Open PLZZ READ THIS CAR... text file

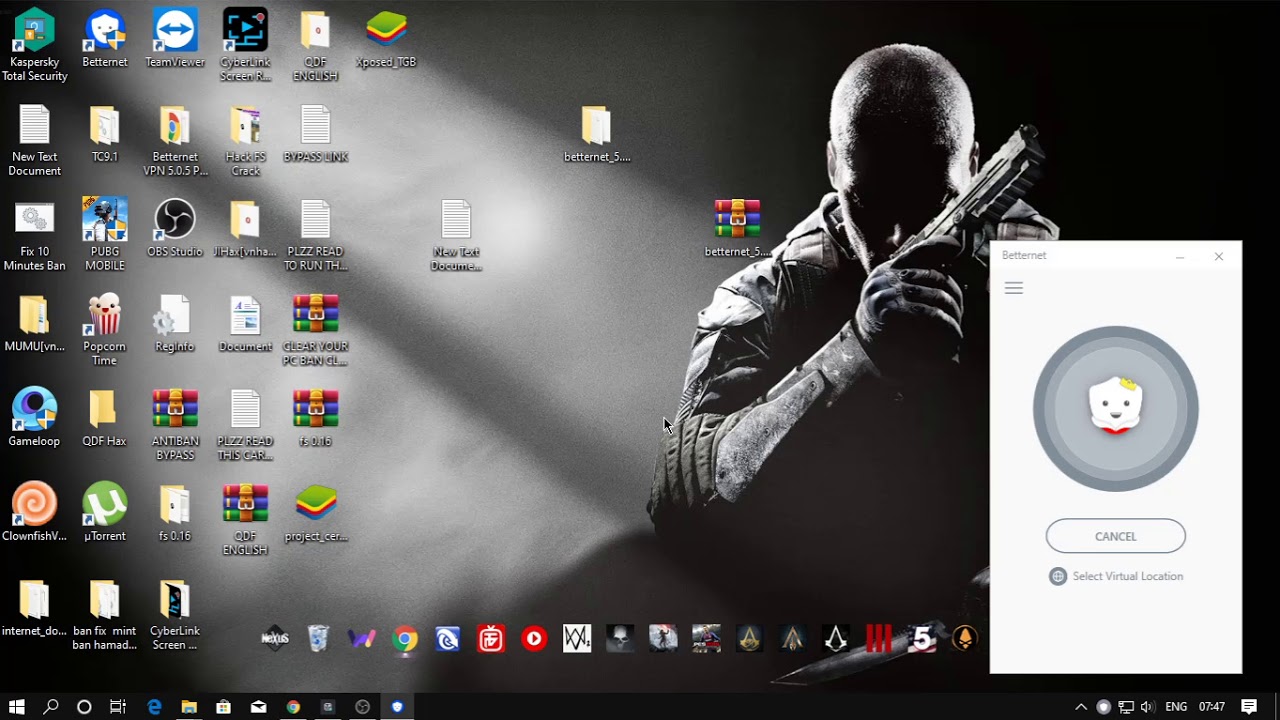click(245, 425)
